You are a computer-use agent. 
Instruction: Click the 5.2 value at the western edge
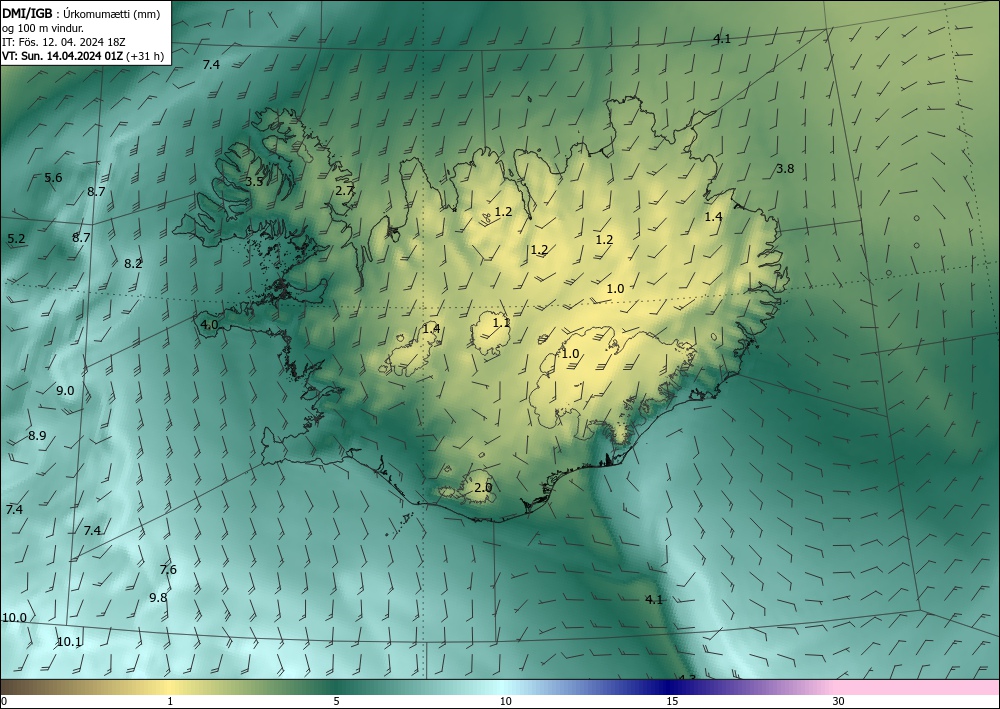tap(17, 239)
